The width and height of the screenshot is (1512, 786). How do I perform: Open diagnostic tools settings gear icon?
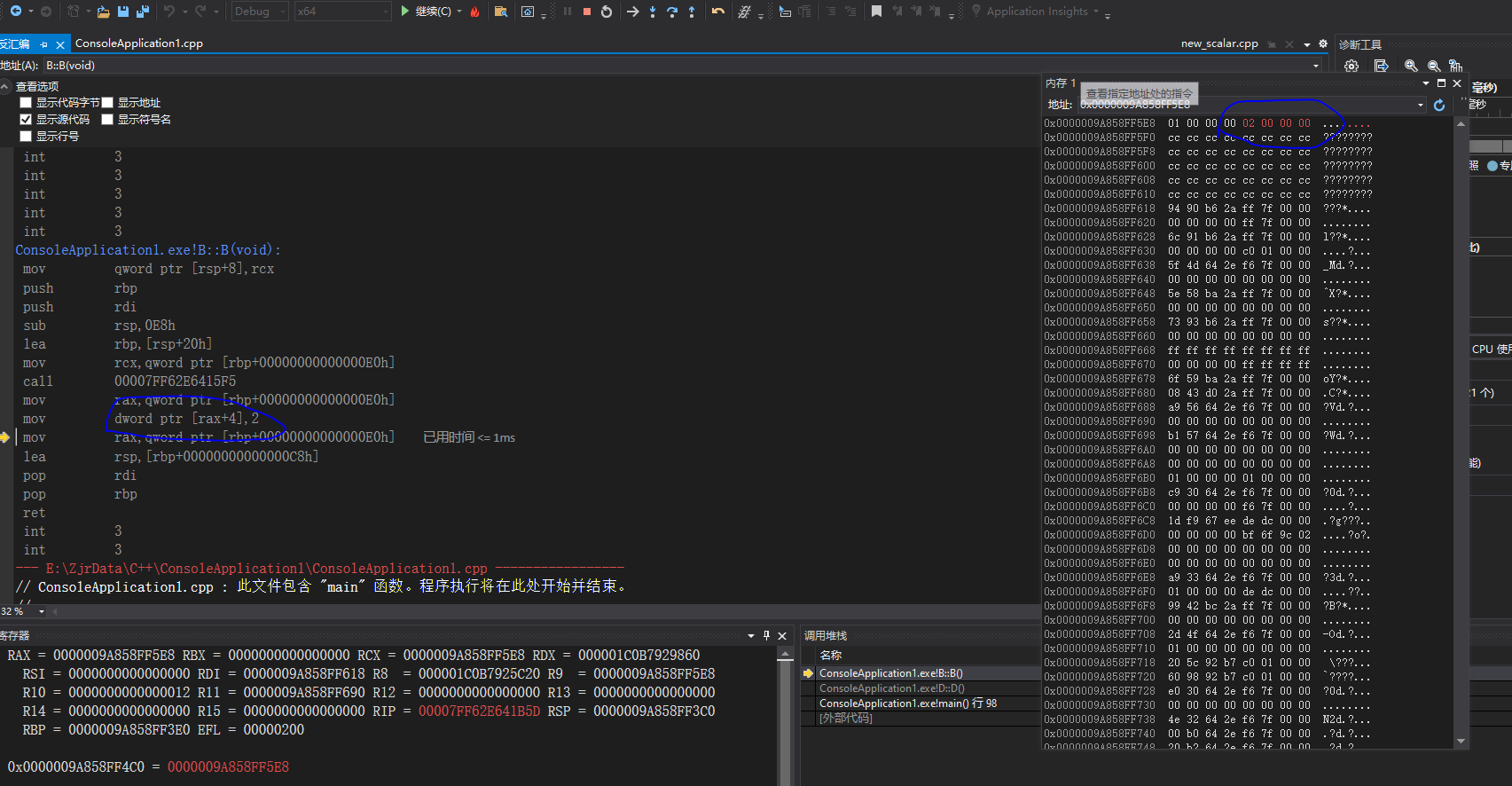1351,66
